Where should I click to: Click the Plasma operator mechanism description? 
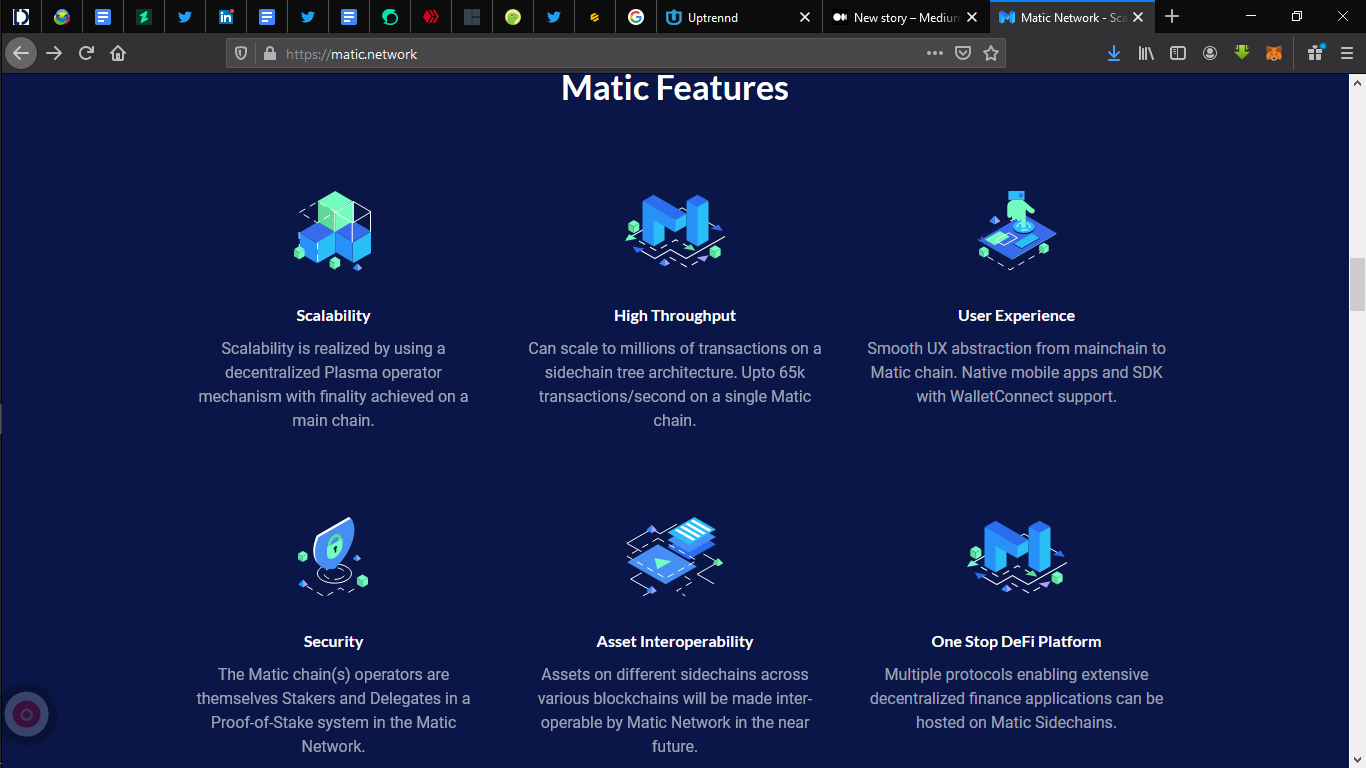[x=333, y=385]
